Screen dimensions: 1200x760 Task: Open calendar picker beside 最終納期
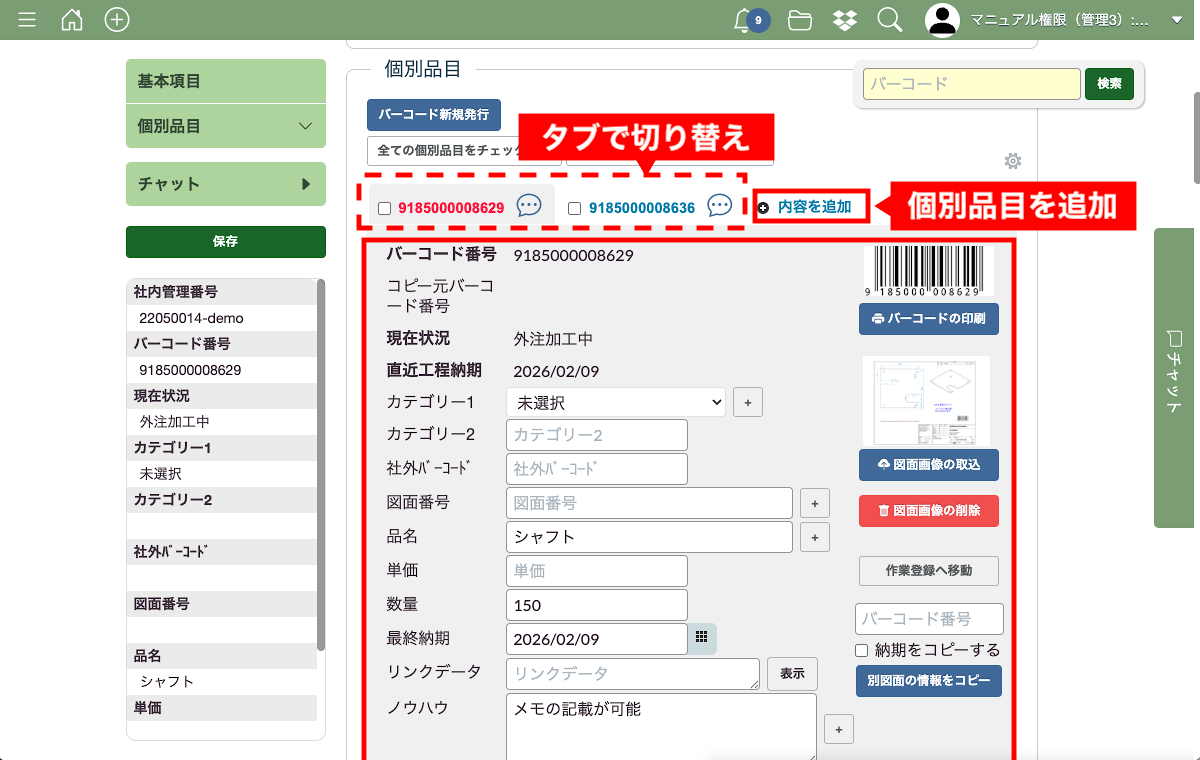tap(702, 637)
